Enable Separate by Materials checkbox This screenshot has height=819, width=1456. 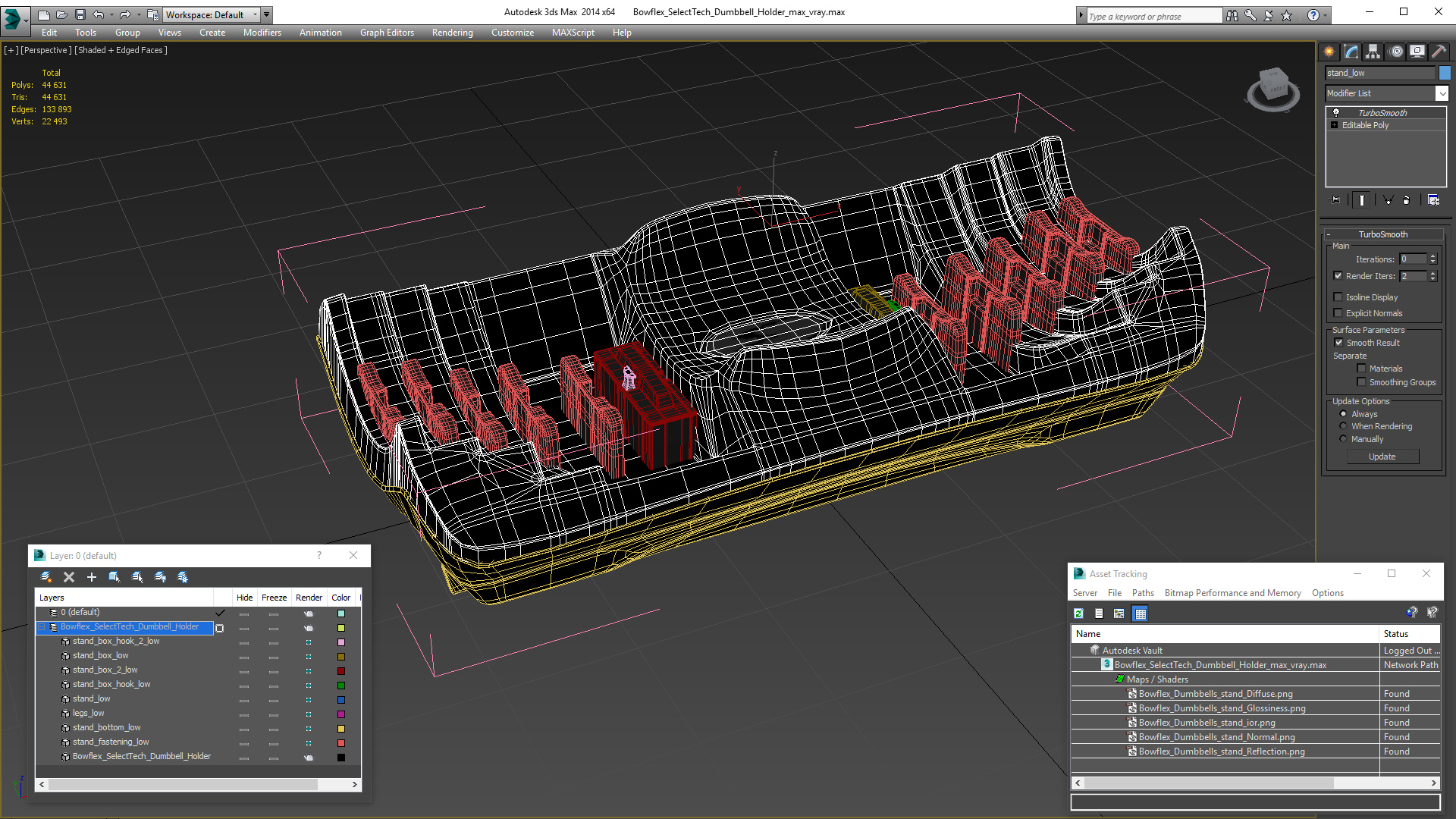[x=1362, y=369]
